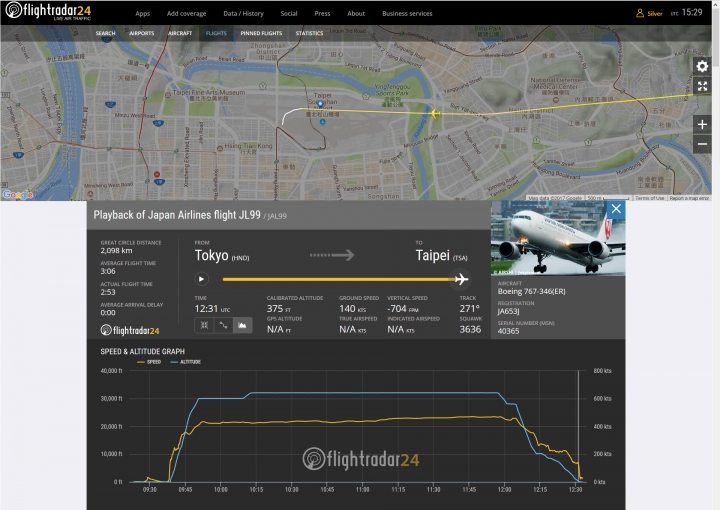Click the yellow airplane on the map
The height and width of the screenshot is (510, 720).
point(434,112)
